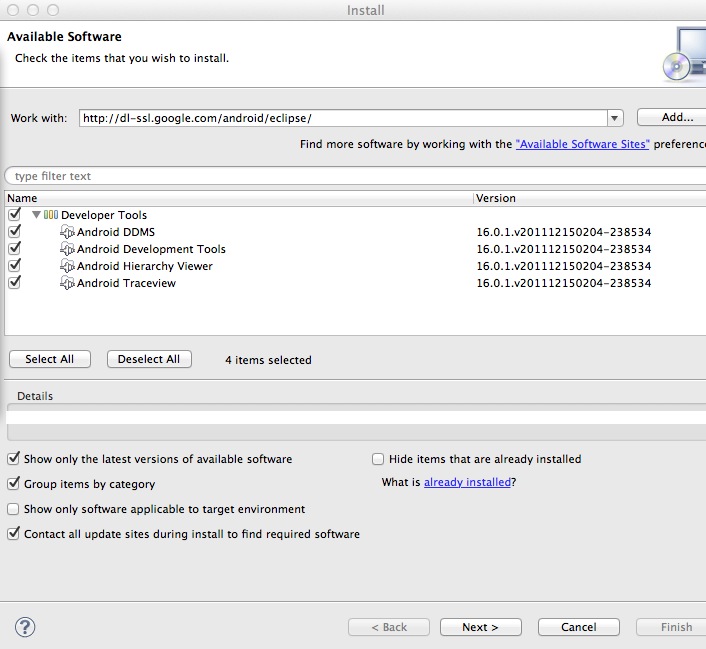Click the Developer Tools category icon
Image resolution: width=706 pixels, height=649 pixels.
tap(51, 215)
